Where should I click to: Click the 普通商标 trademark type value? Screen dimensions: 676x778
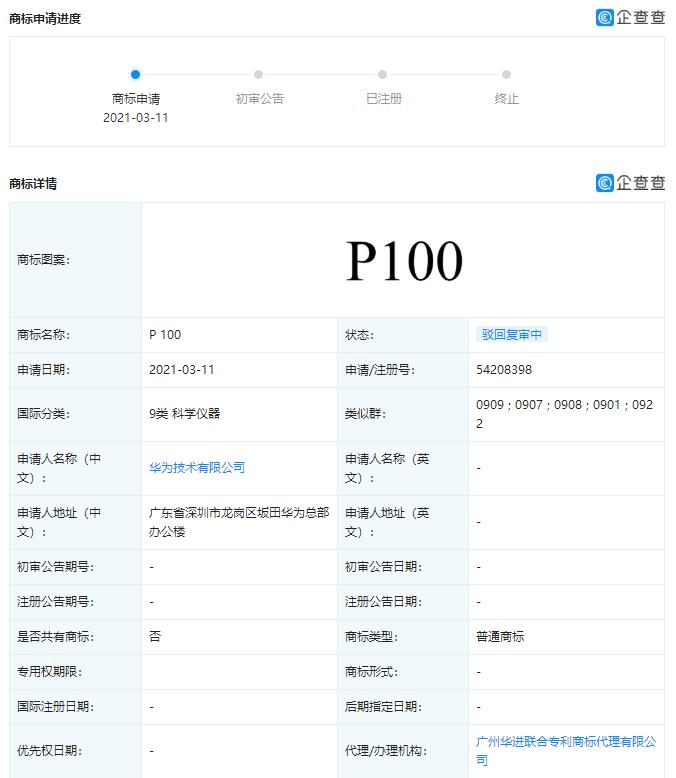point(500,637)
